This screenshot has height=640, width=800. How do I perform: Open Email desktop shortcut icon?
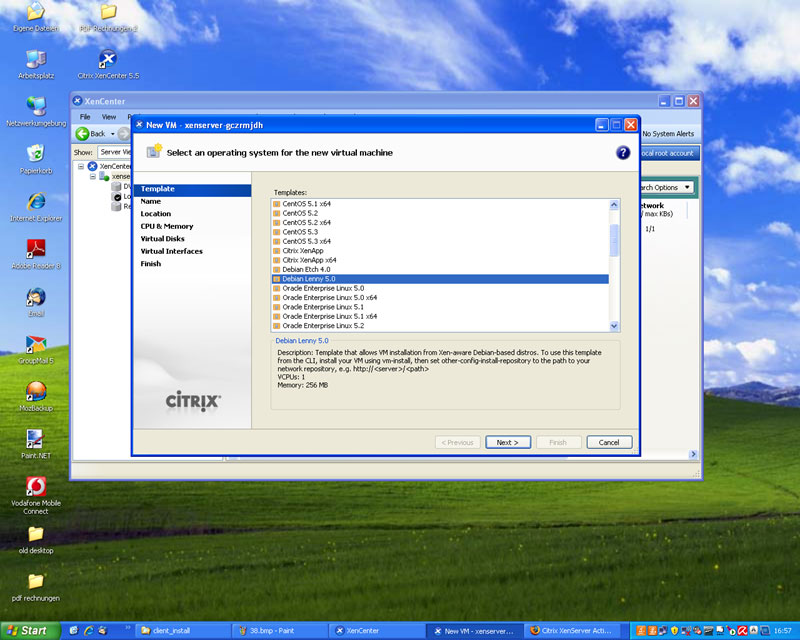(x=36, y=297)
